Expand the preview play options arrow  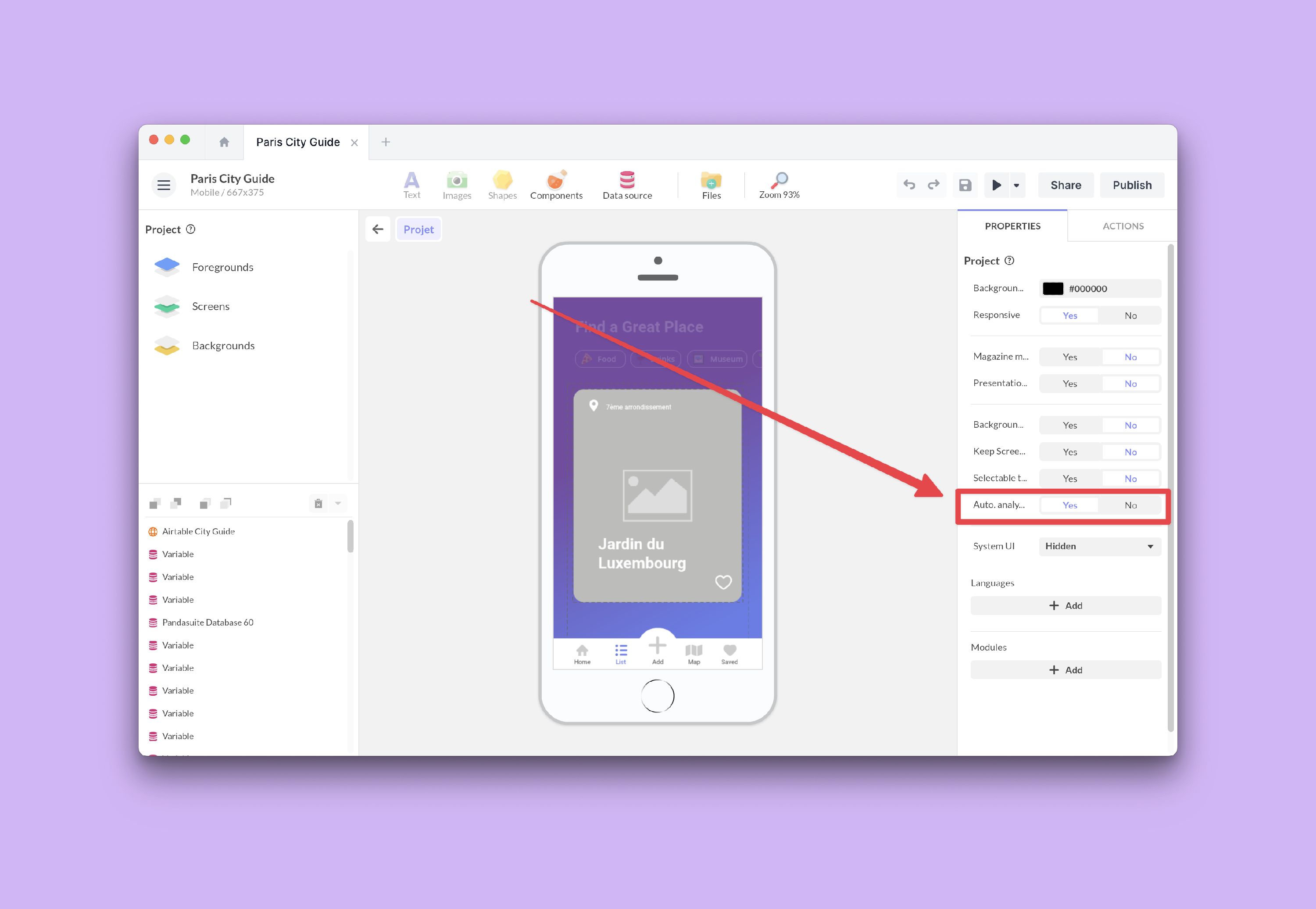pos(1016,185)
